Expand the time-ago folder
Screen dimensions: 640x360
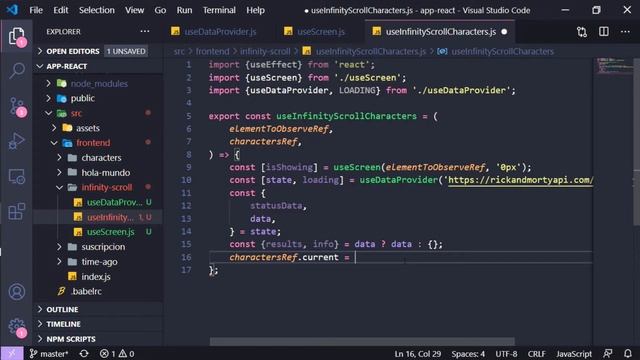(99, 262)
